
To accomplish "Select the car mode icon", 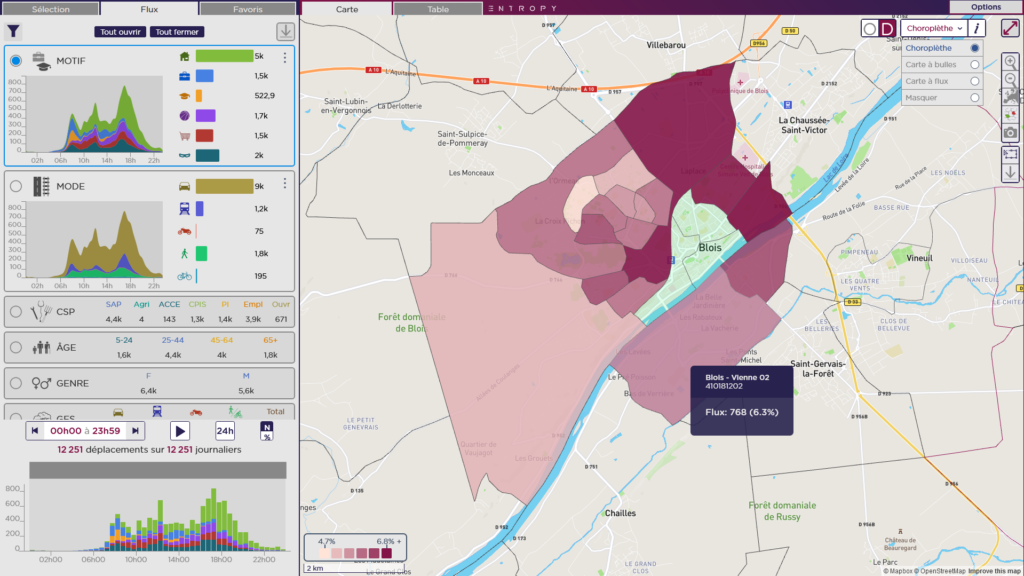I will coord(184,187).
